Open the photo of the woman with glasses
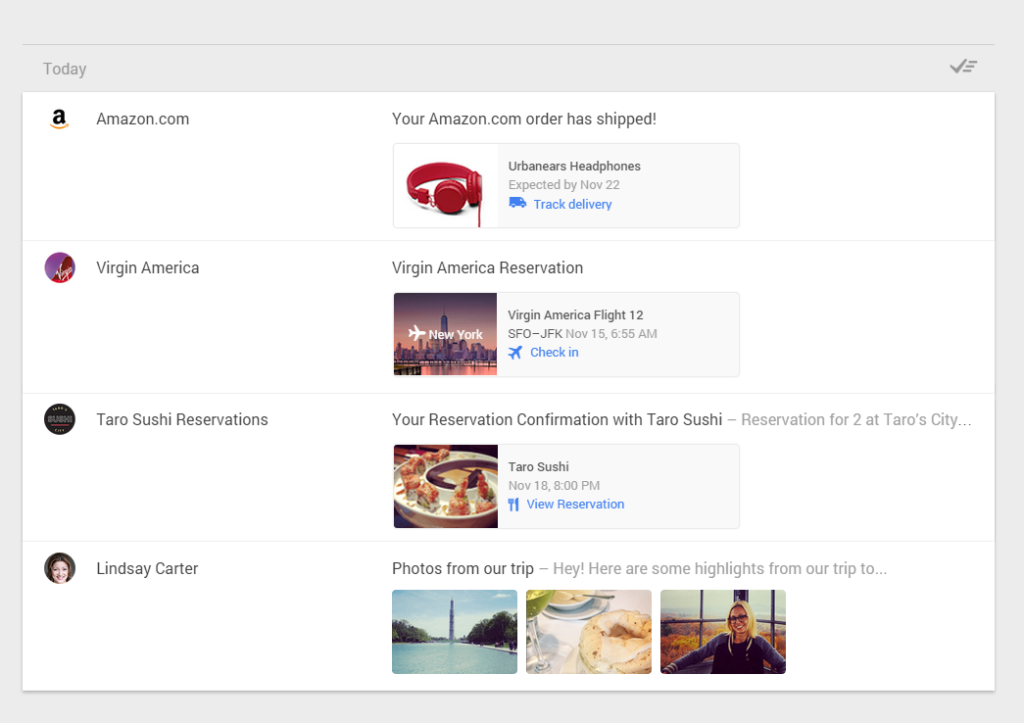This screenshot has height=723, width=1024. click(x=723, y=632)
